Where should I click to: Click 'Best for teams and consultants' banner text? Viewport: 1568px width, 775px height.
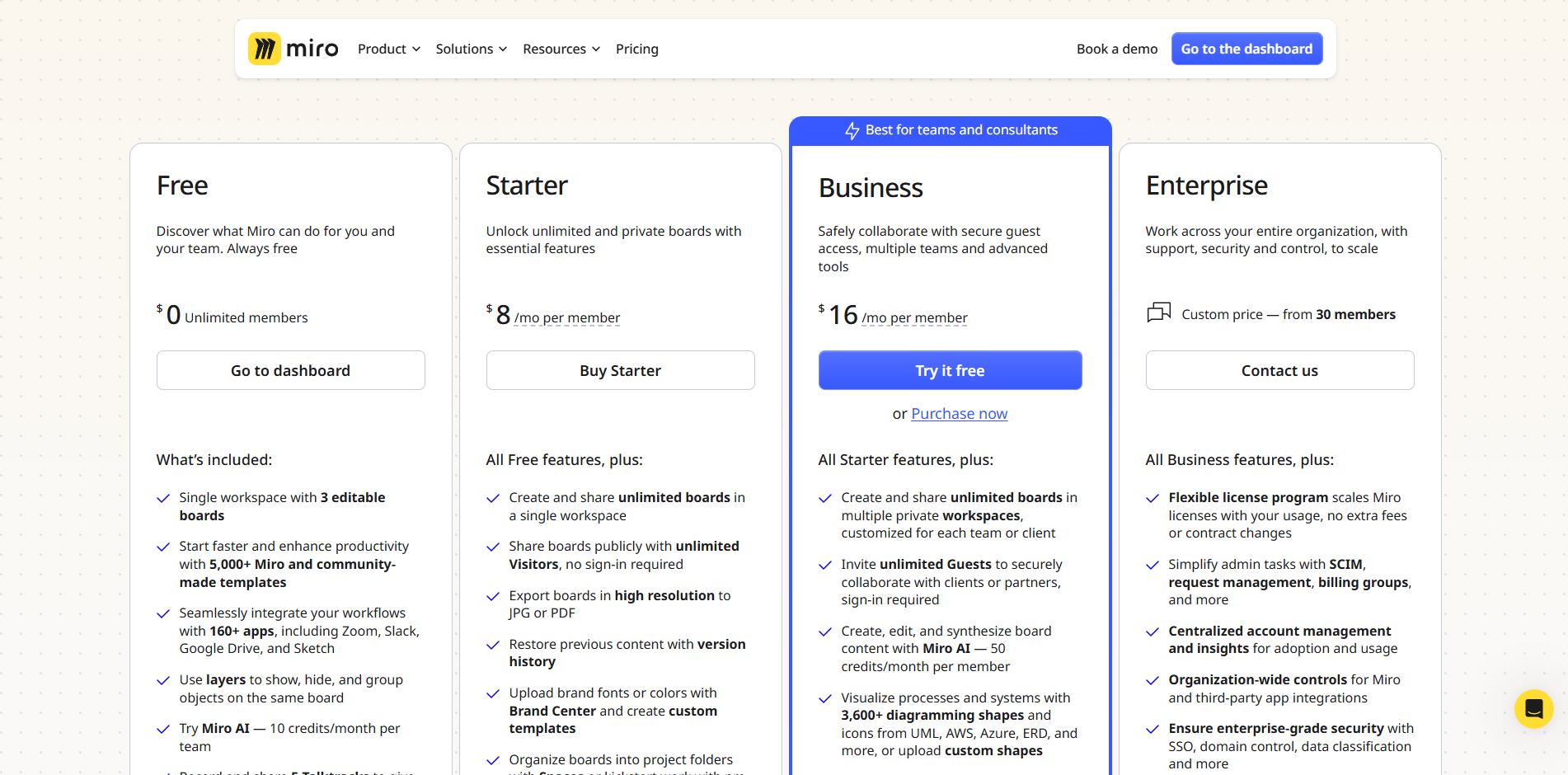961,130
